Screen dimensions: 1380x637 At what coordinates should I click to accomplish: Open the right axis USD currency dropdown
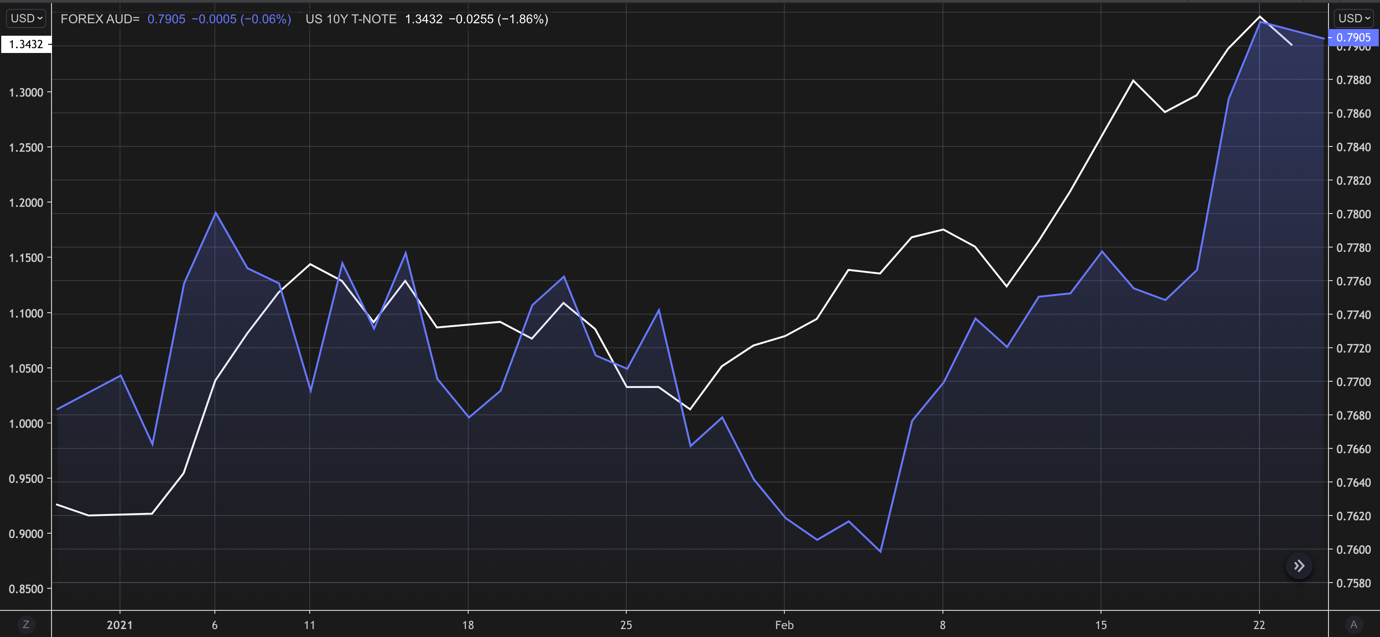[x=1354, y=18]
